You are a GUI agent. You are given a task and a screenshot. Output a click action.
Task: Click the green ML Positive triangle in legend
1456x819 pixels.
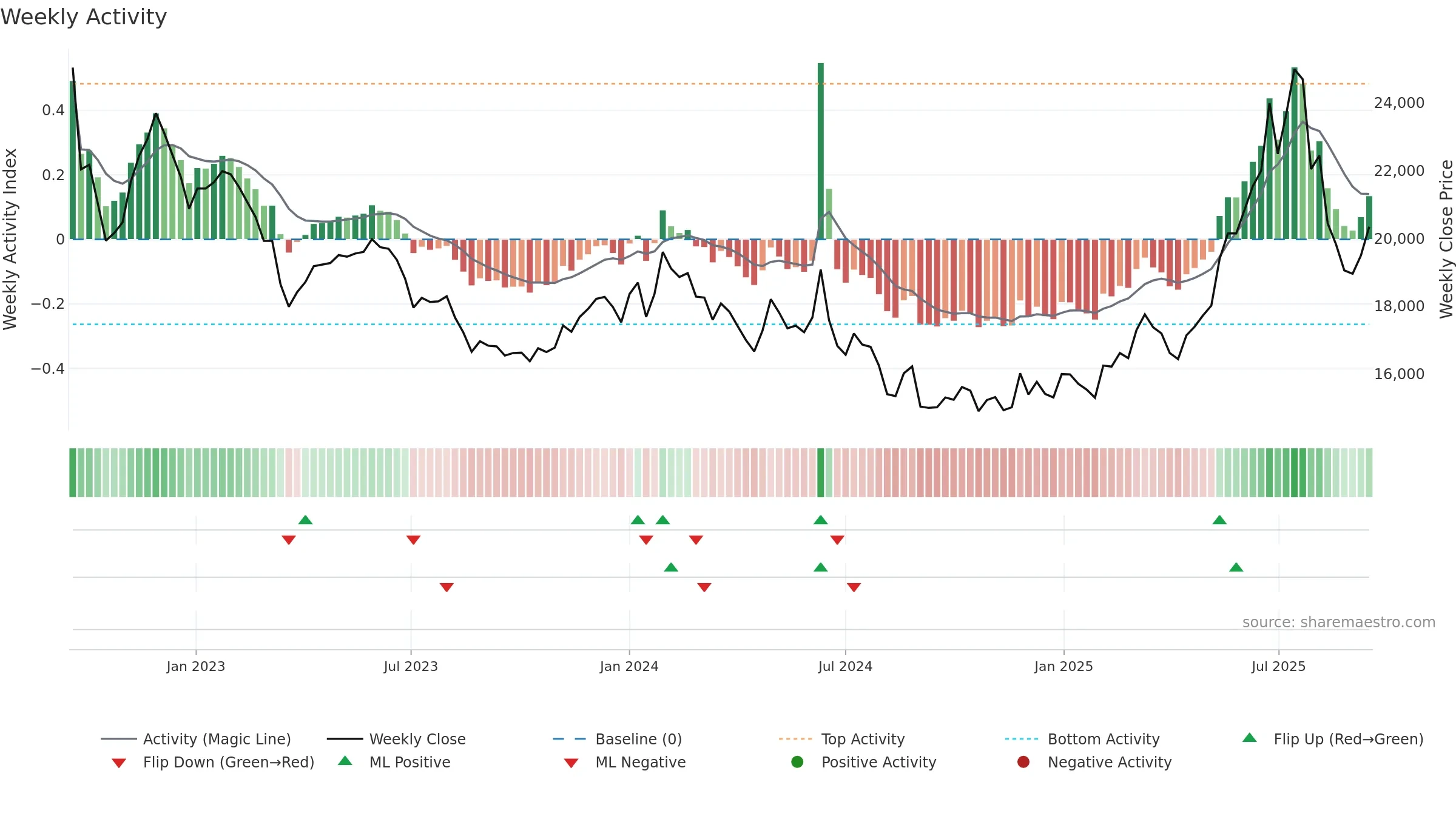click(345, 761)
